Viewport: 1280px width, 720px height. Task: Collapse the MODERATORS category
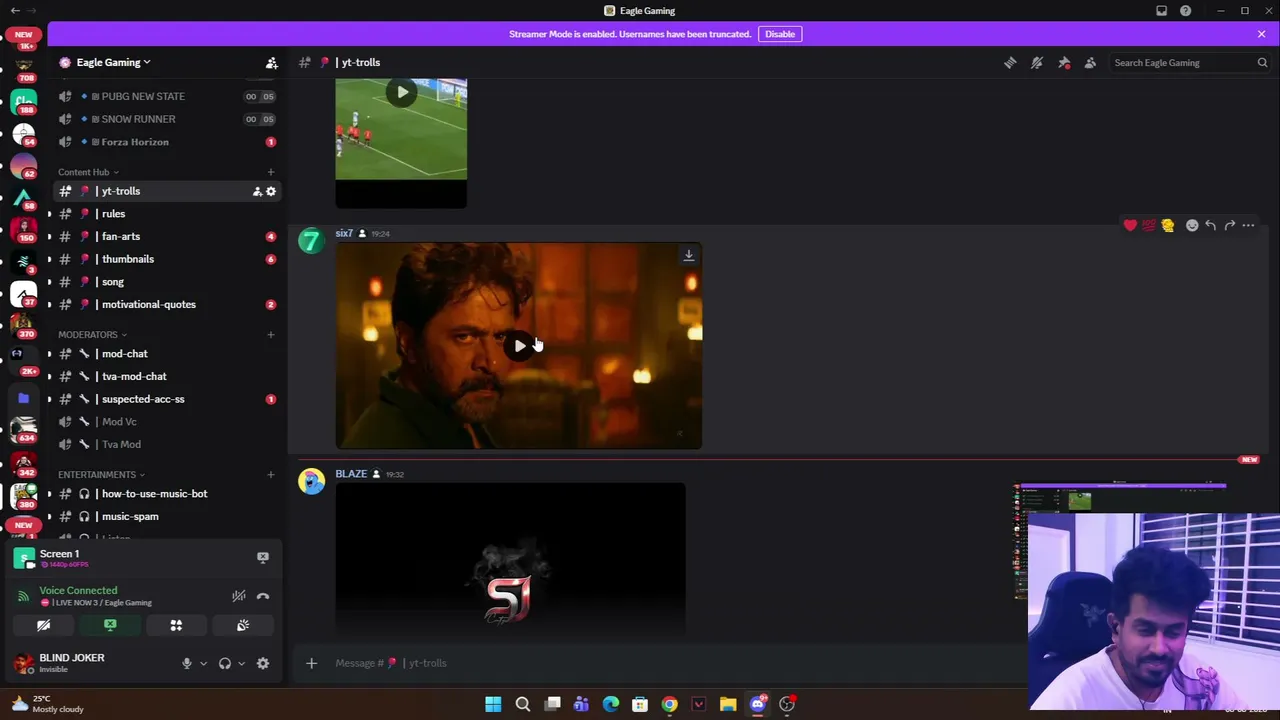click(92, 334)
